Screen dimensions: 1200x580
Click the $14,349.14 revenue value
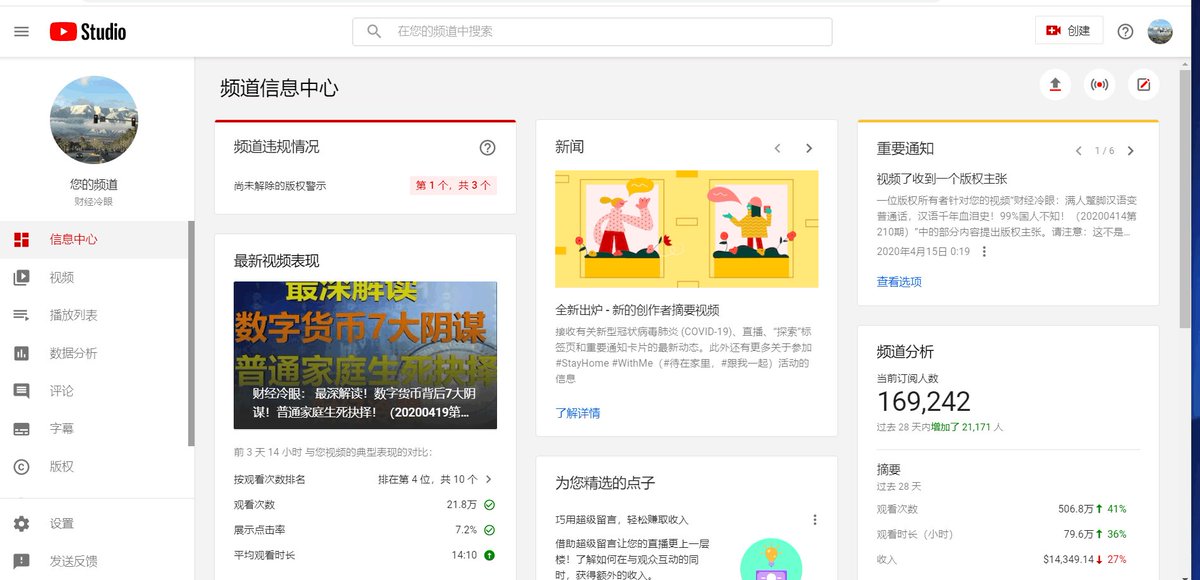[1070, 559]
